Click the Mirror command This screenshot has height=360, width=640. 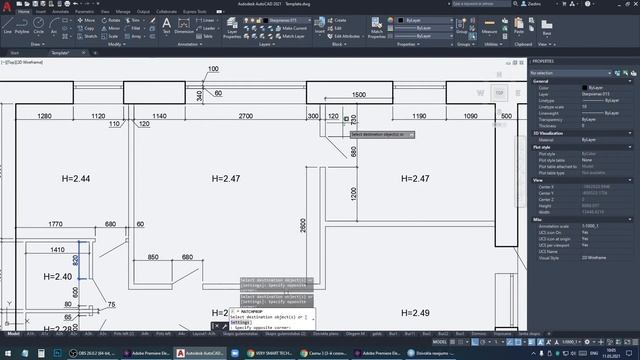pyautogui.click(x=111, y=28)
